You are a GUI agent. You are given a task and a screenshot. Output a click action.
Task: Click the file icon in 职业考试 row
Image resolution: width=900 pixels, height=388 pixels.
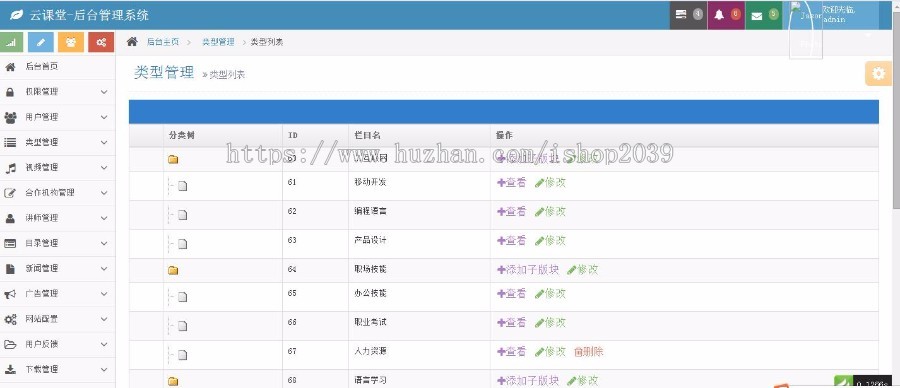(x=183, y=326)
